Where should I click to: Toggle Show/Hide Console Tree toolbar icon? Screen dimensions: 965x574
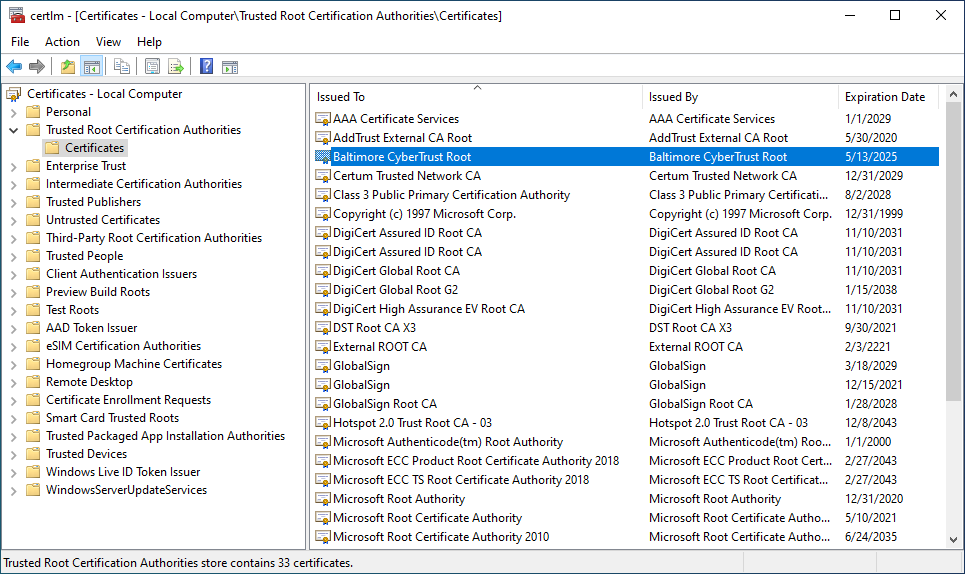[x=92, y=66]
